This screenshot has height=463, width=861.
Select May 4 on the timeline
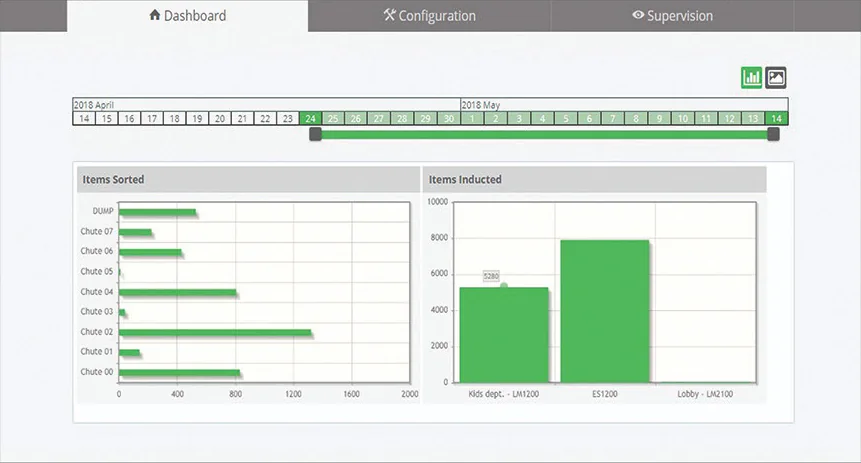pyautogui.click(x=542, y=118)
